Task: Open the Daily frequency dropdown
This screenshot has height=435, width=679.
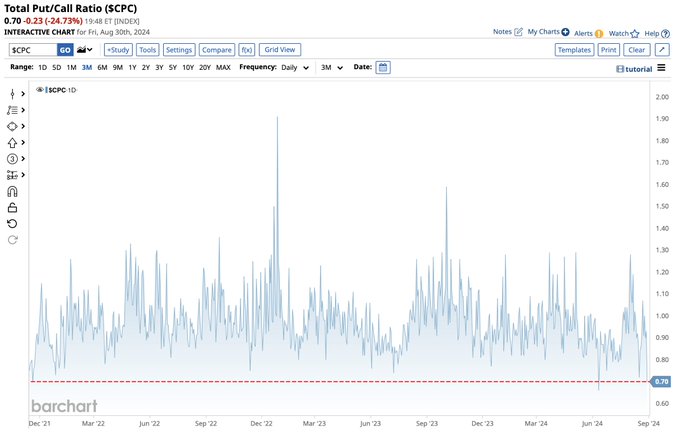Action: [295, 68]
